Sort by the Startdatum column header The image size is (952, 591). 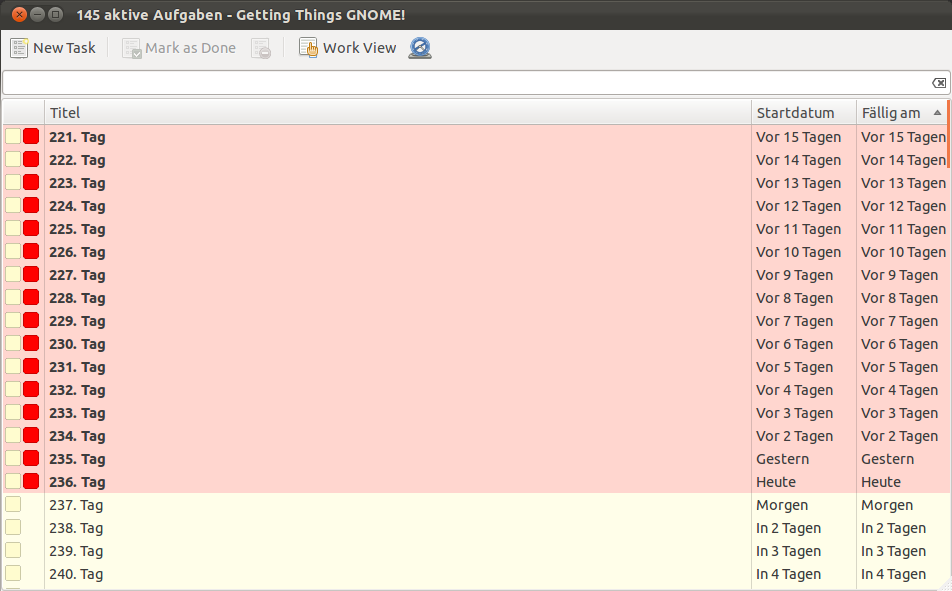(x=804, y=112)
